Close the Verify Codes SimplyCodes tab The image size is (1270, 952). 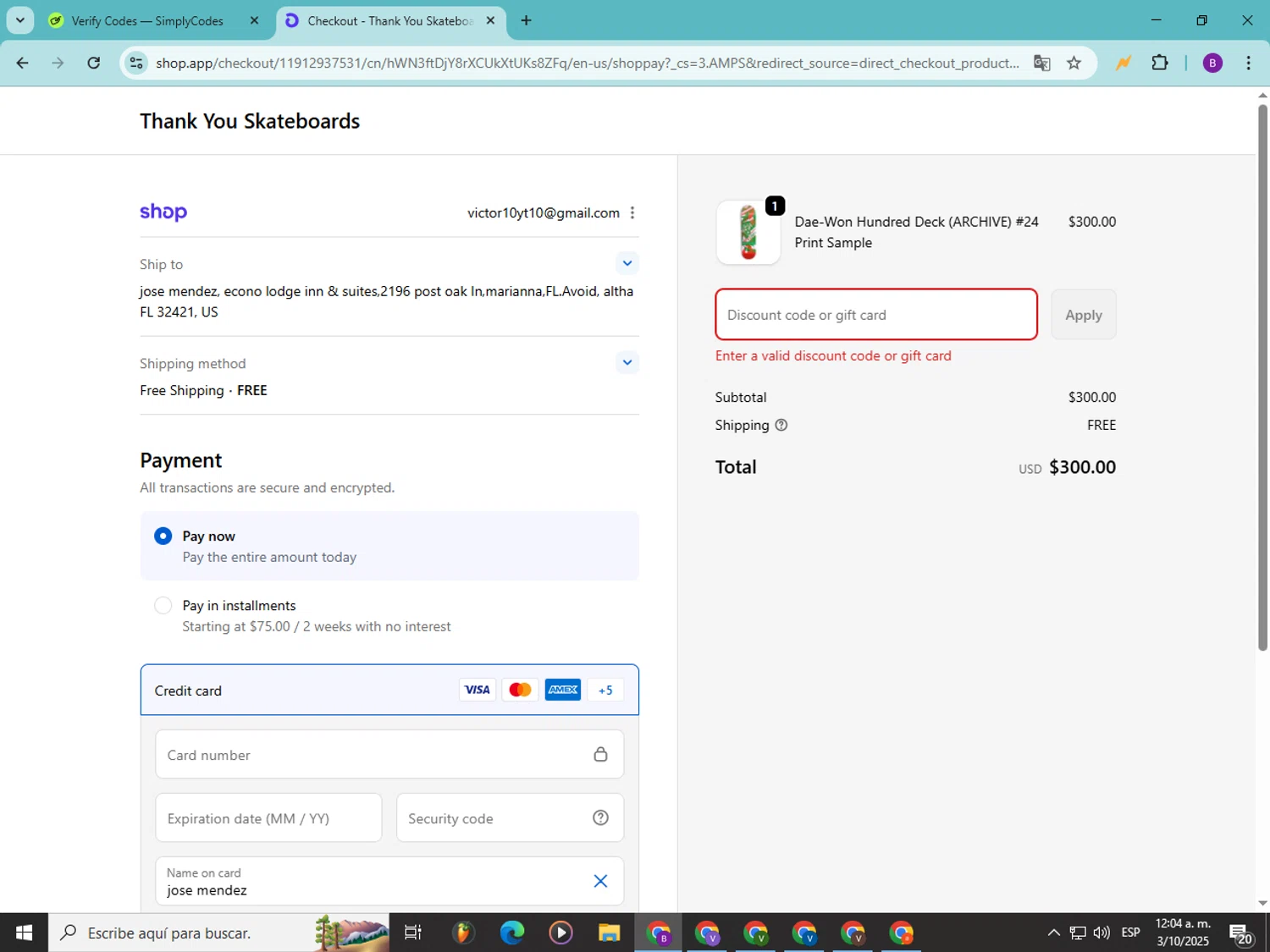254,20
